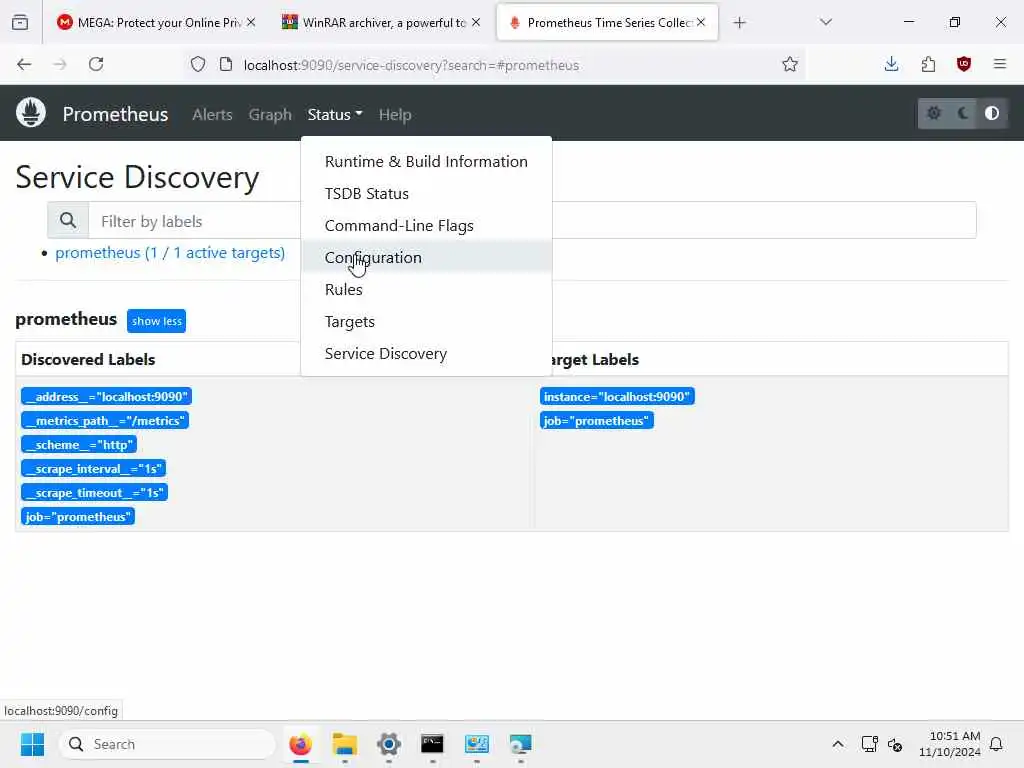Click target job="prometheus" label

point(597,421)
